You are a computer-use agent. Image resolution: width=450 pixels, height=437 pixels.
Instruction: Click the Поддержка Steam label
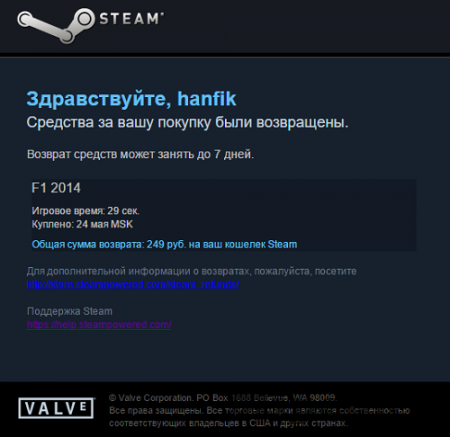[x=70, y=311]
